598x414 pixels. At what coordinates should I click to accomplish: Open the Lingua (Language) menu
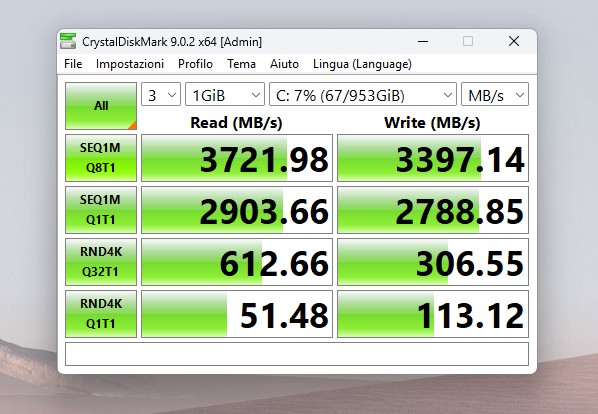tap(362, 64)
